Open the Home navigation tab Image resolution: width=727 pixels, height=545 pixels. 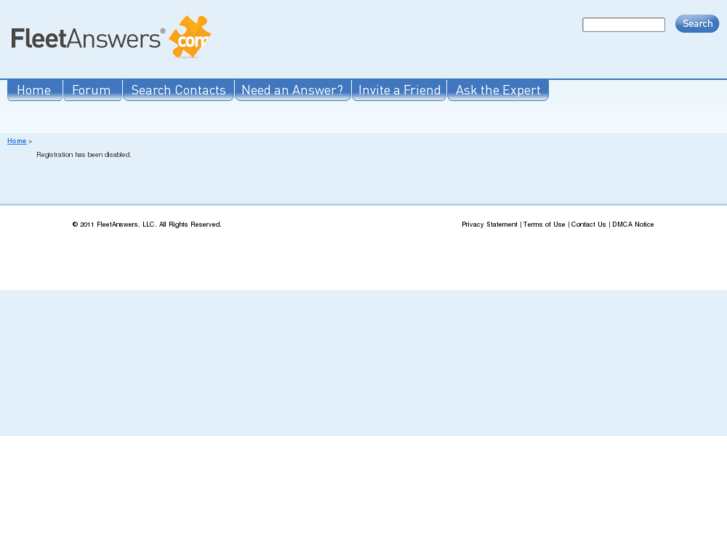click(x=34, y=90)
